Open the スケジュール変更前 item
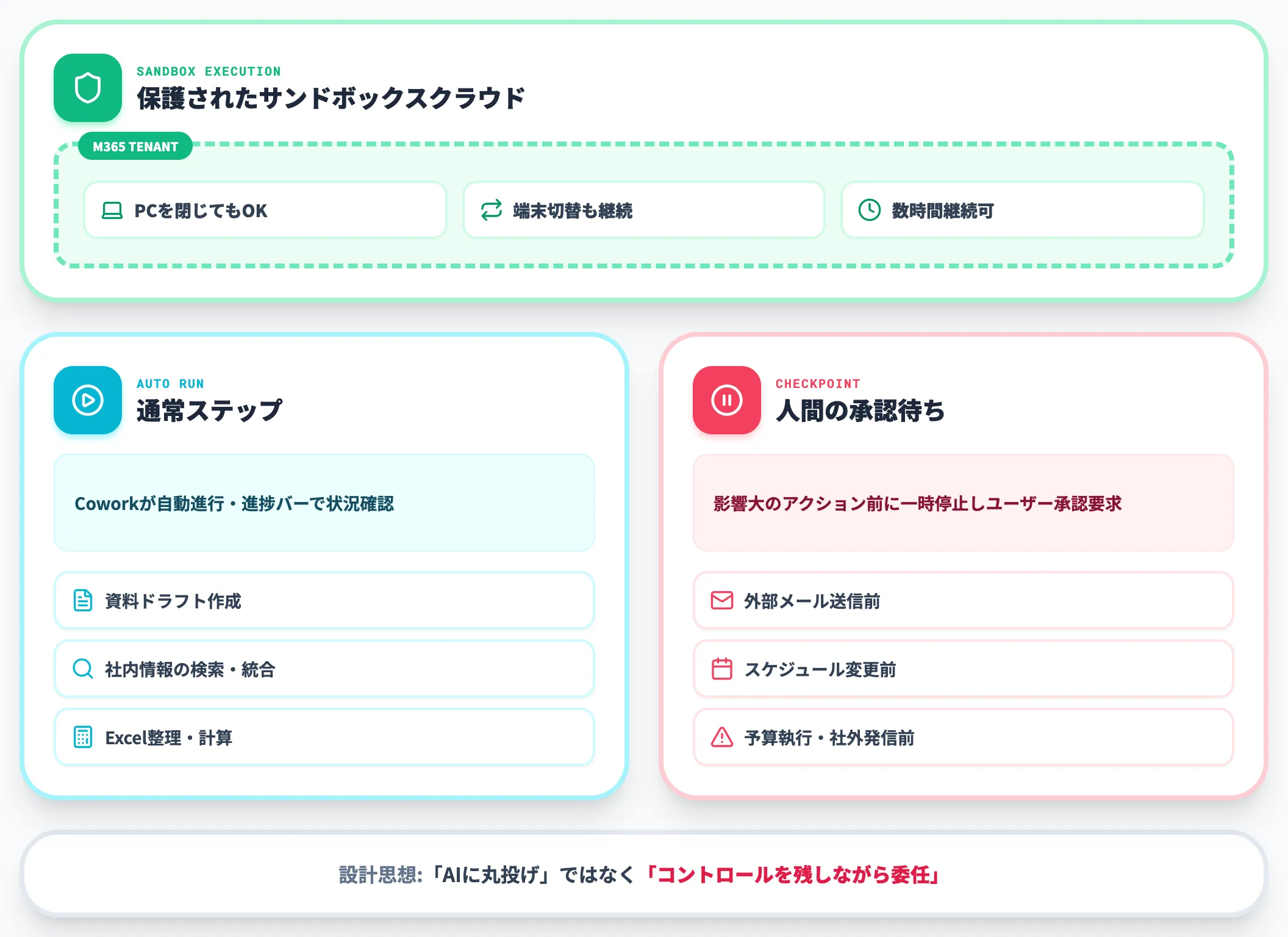 point(964,669)
